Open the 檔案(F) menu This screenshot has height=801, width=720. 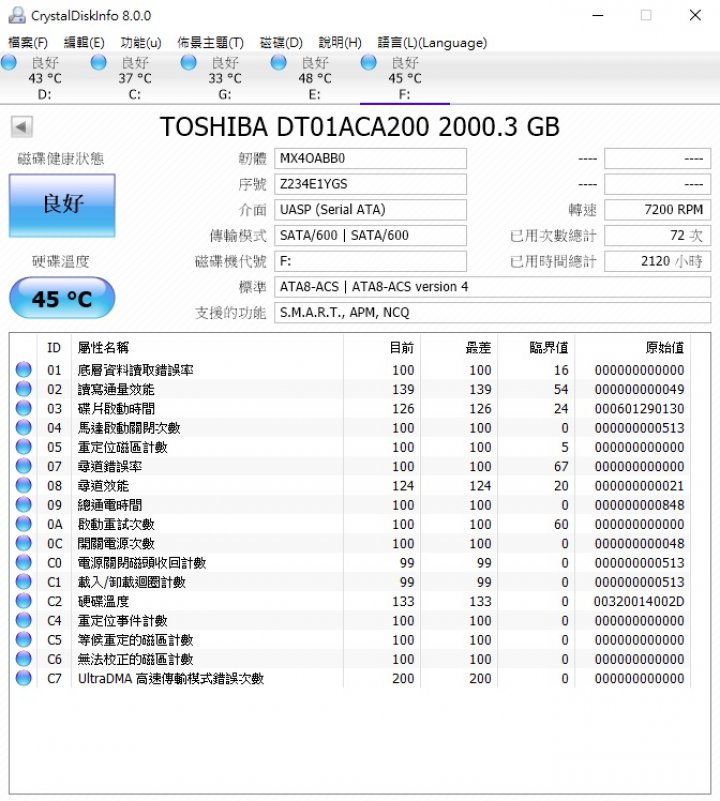point(28,42)
